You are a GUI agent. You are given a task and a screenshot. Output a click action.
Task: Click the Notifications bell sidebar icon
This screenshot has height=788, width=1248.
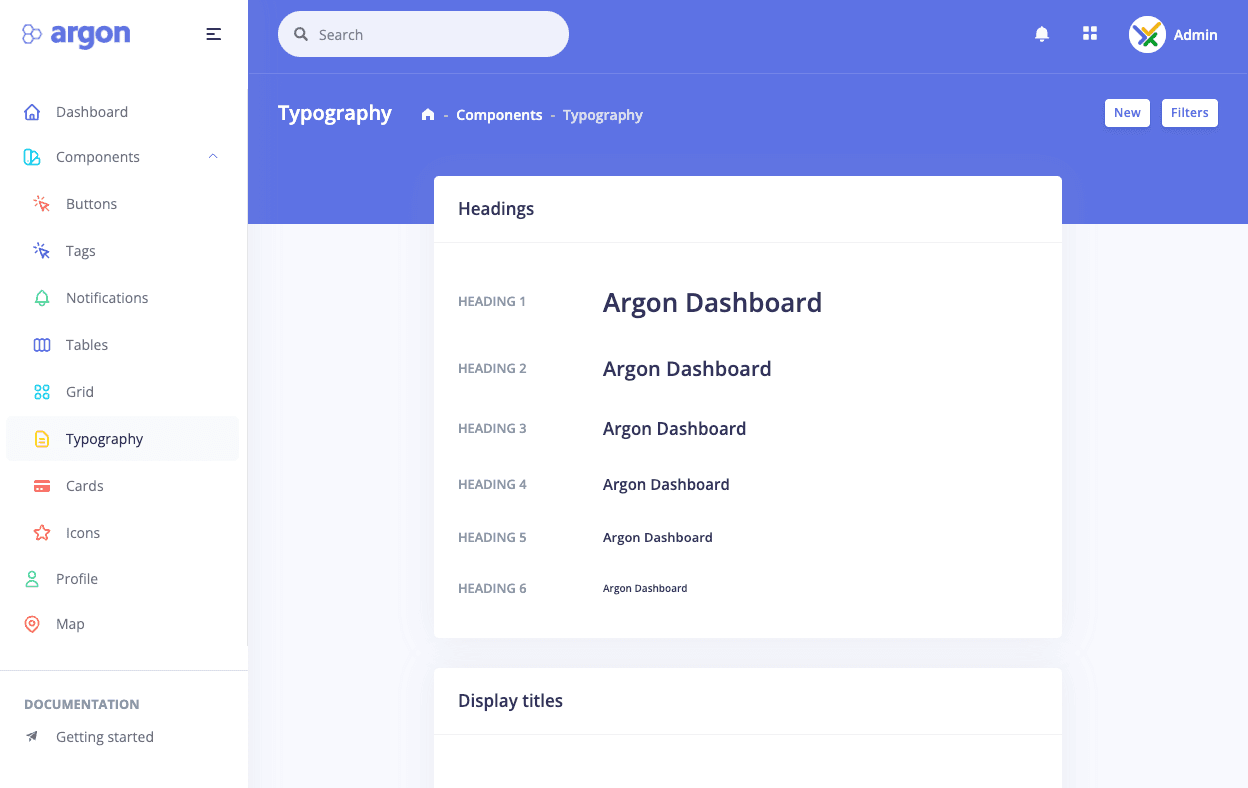(x=42, y=297)
